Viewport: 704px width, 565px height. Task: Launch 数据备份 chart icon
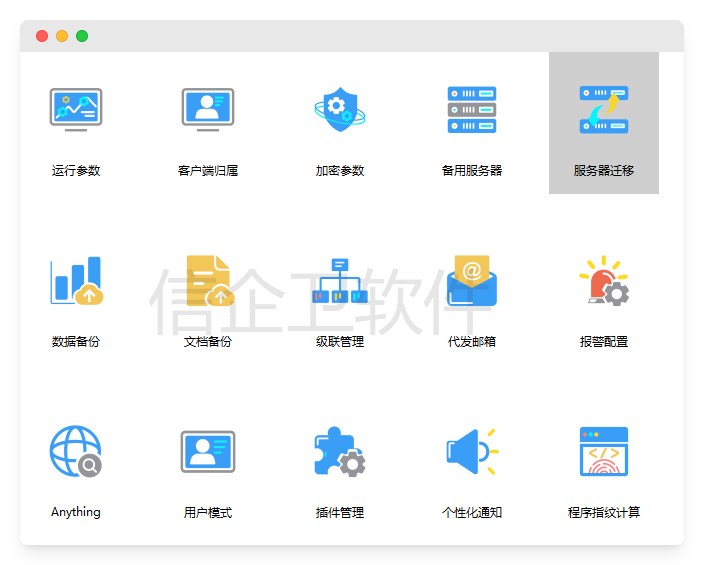point(76,281)
